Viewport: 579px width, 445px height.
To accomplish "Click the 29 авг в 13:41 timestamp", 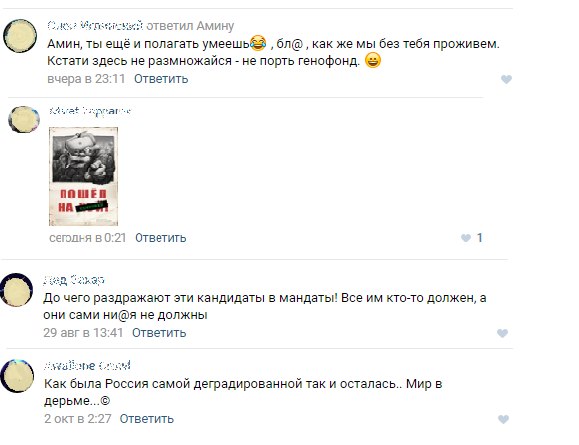I will pos(83,333).
